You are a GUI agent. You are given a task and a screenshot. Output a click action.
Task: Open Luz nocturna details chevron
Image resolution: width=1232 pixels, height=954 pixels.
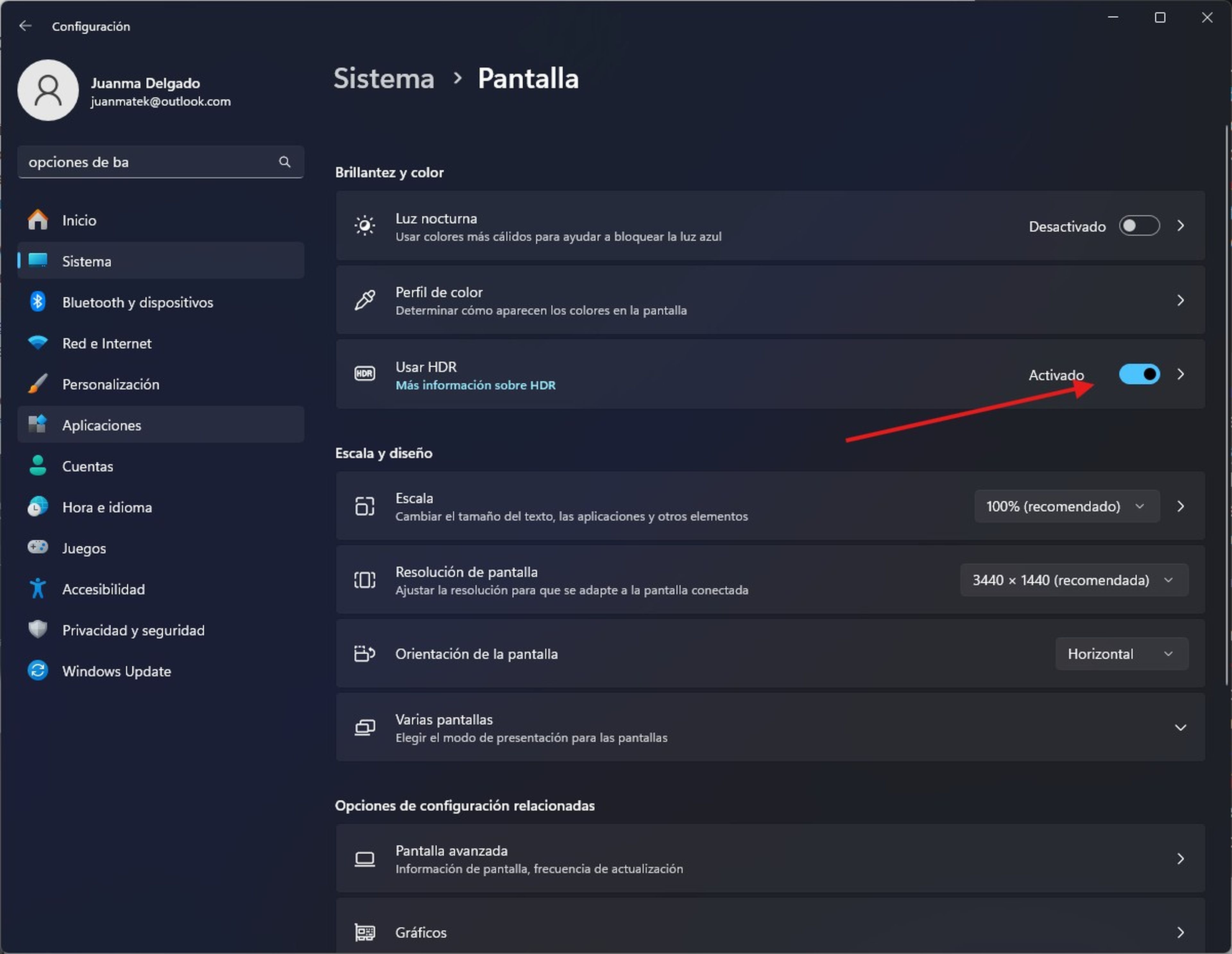[1180, 226]
